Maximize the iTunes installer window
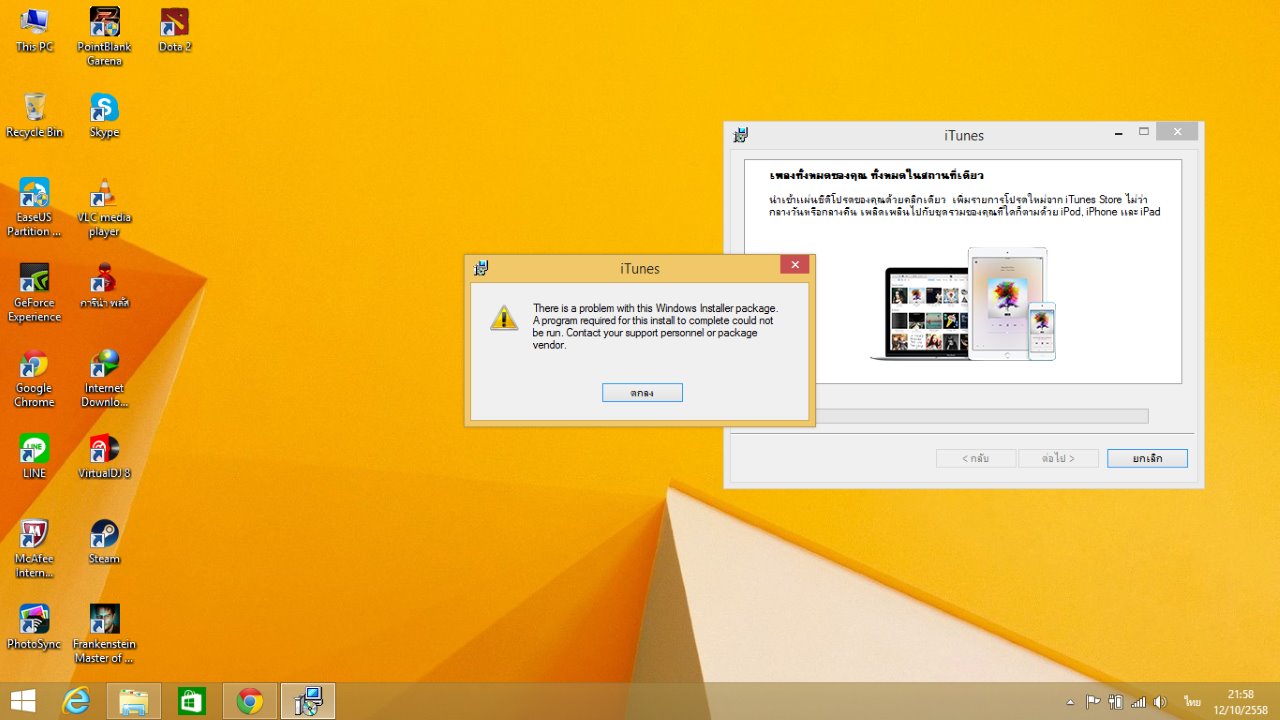The height and width of the screenshot is (720, 1280). (x=1144, y=132)
